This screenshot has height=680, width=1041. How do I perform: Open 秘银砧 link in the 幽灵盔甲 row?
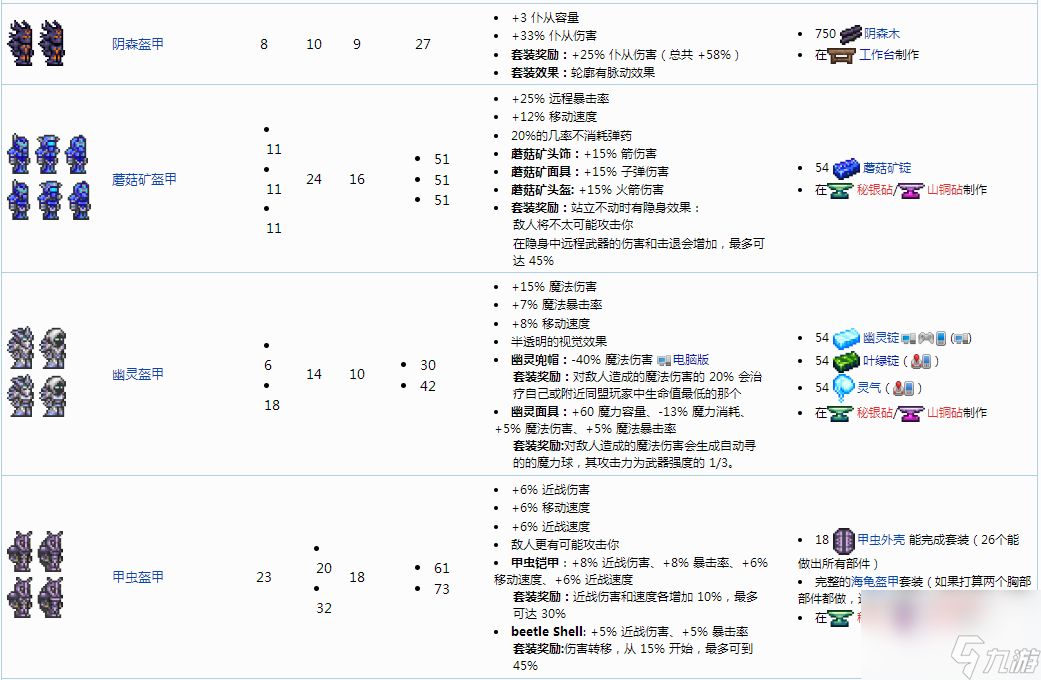874,413
